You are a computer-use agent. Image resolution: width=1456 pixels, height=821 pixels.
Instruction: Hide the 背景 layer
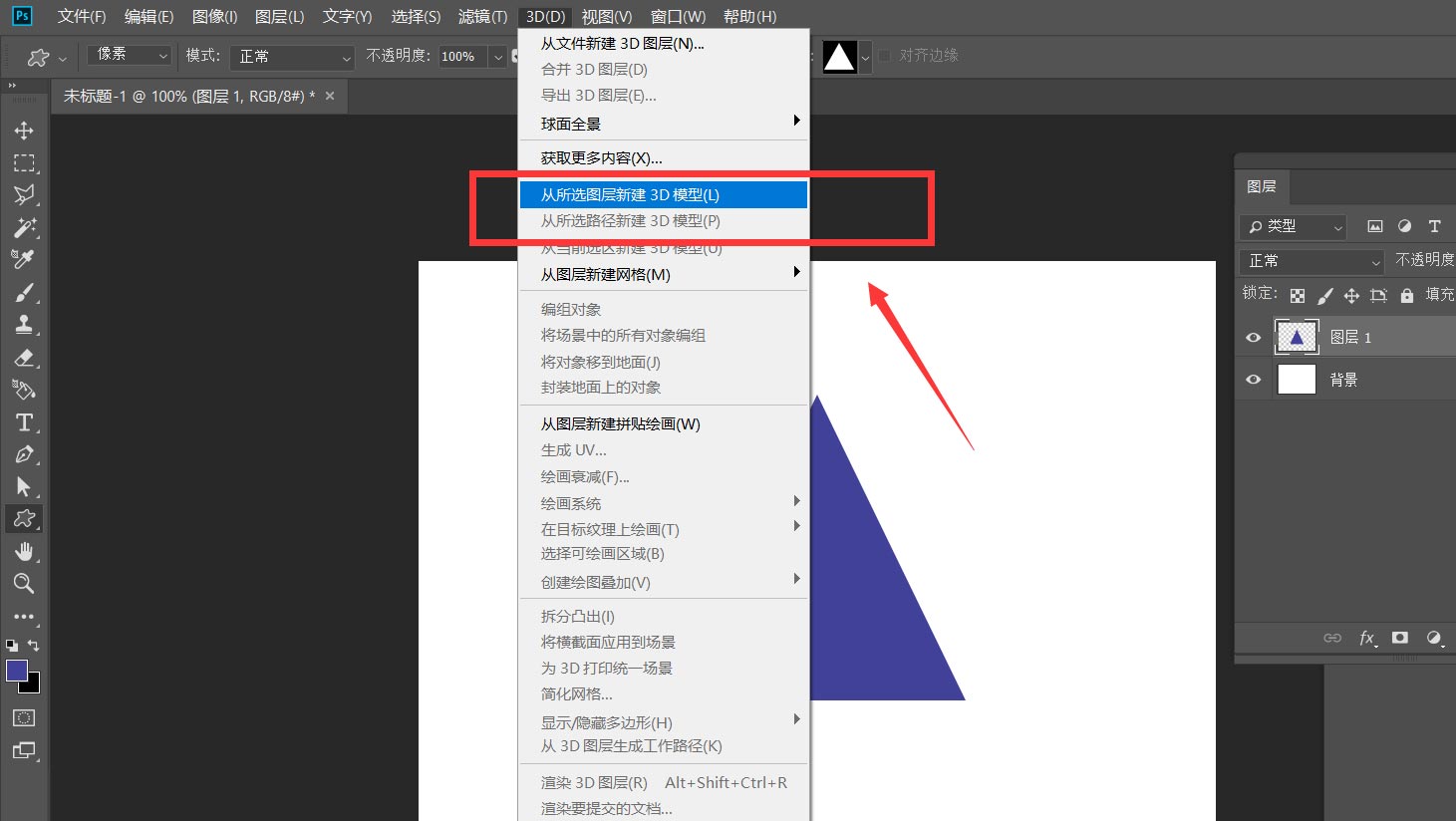[1253, 379]
